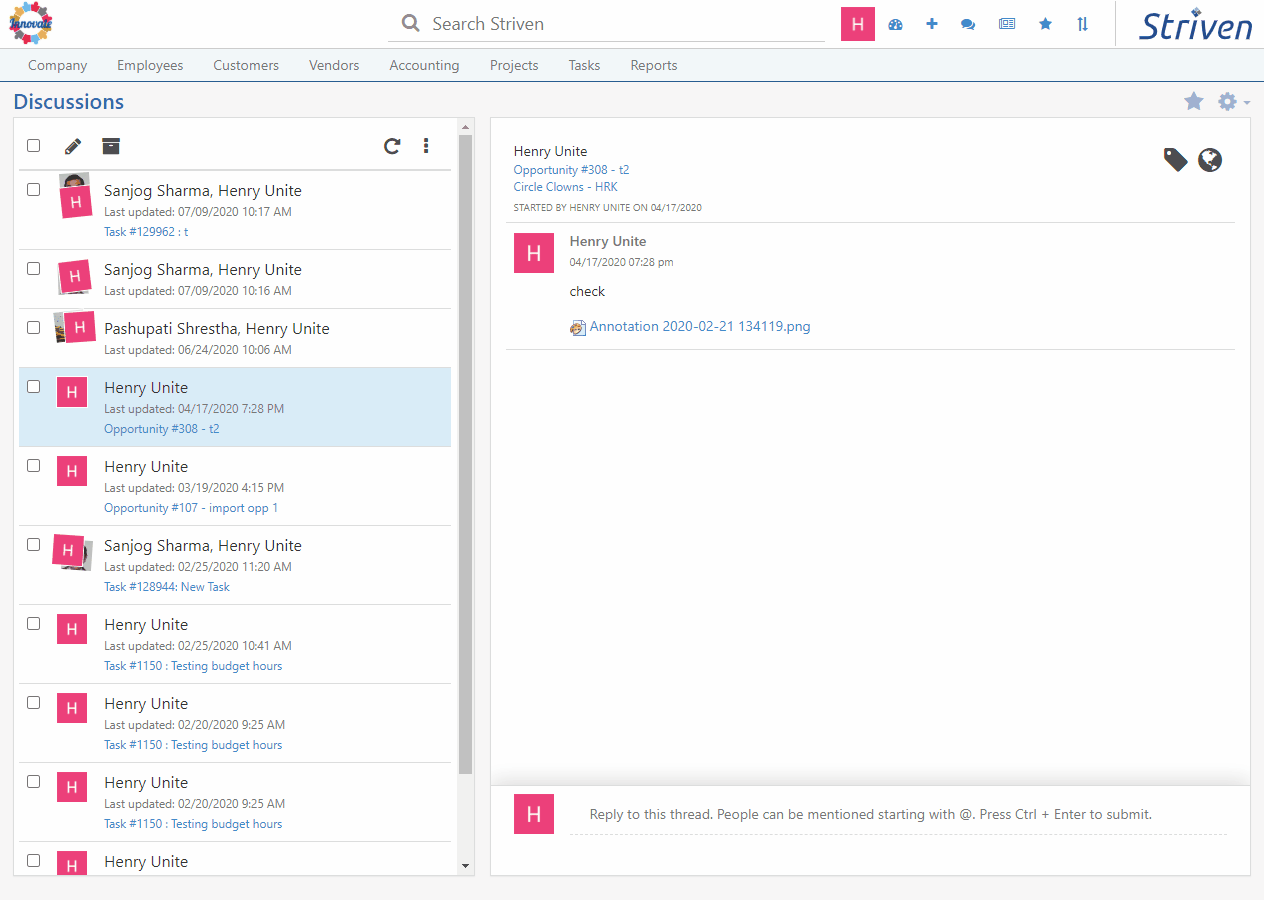Open the Annotation 2020-02-21 attachment link
The width and height of the screenshot is (1264, 900).
pyautogui.click(x=700, y=326)
